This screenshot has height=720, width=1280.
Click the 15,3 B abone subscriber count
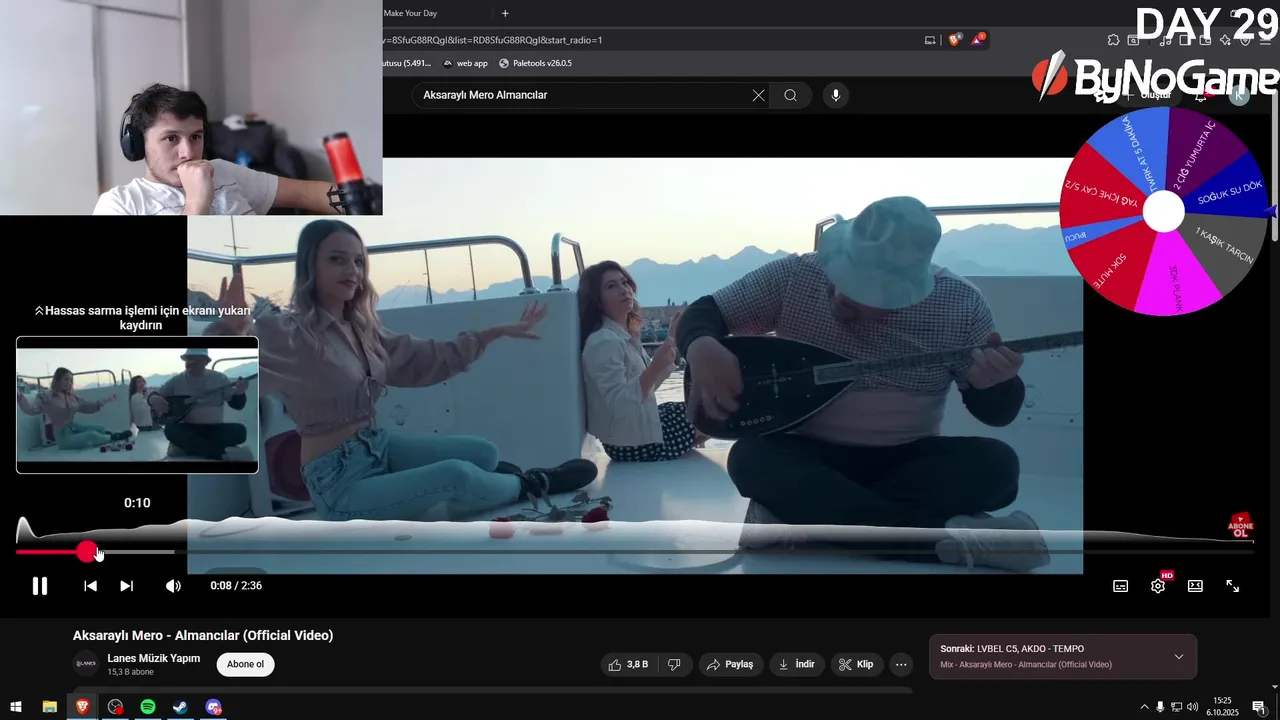tap(131, 672)
